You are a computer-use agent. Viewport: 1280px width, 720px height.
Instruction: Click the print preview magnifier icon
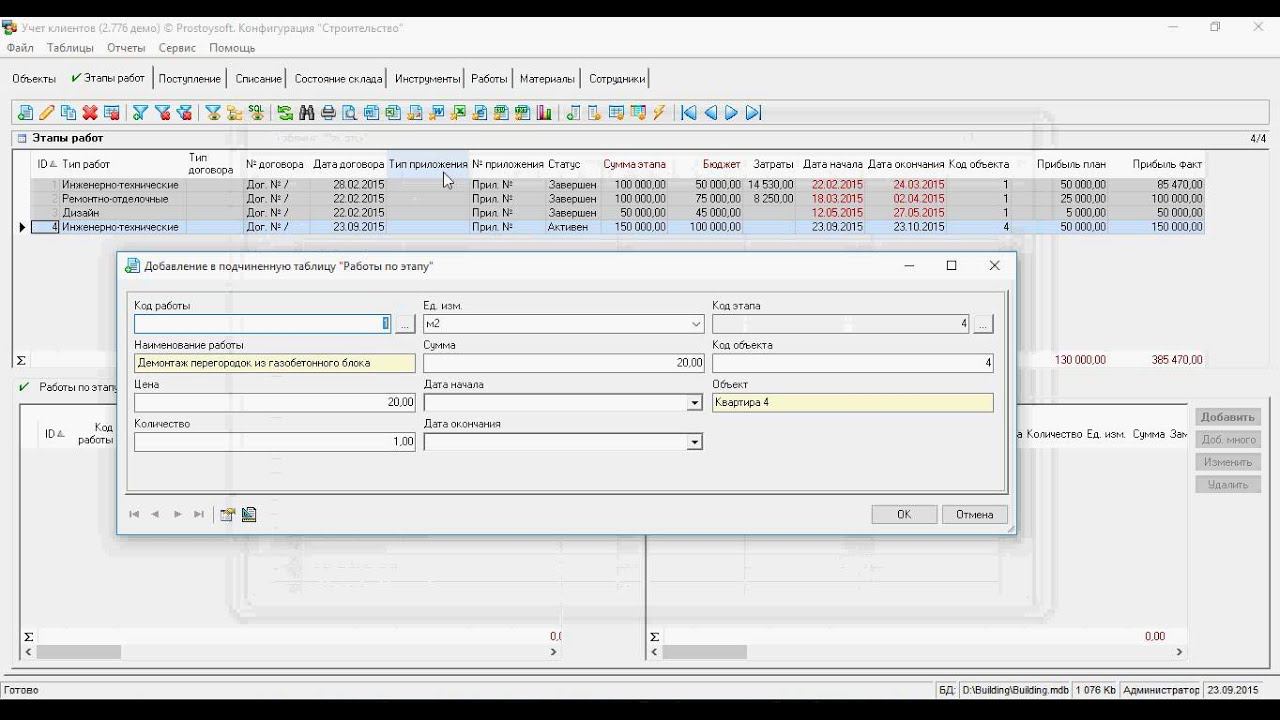(349, 113)
